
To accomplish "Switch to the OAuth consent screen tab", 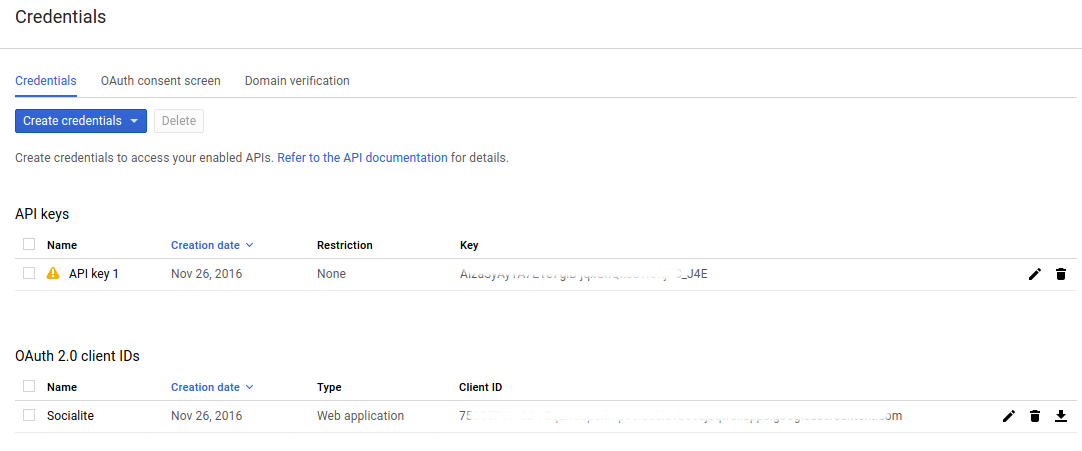I will (x=160, y=81).
